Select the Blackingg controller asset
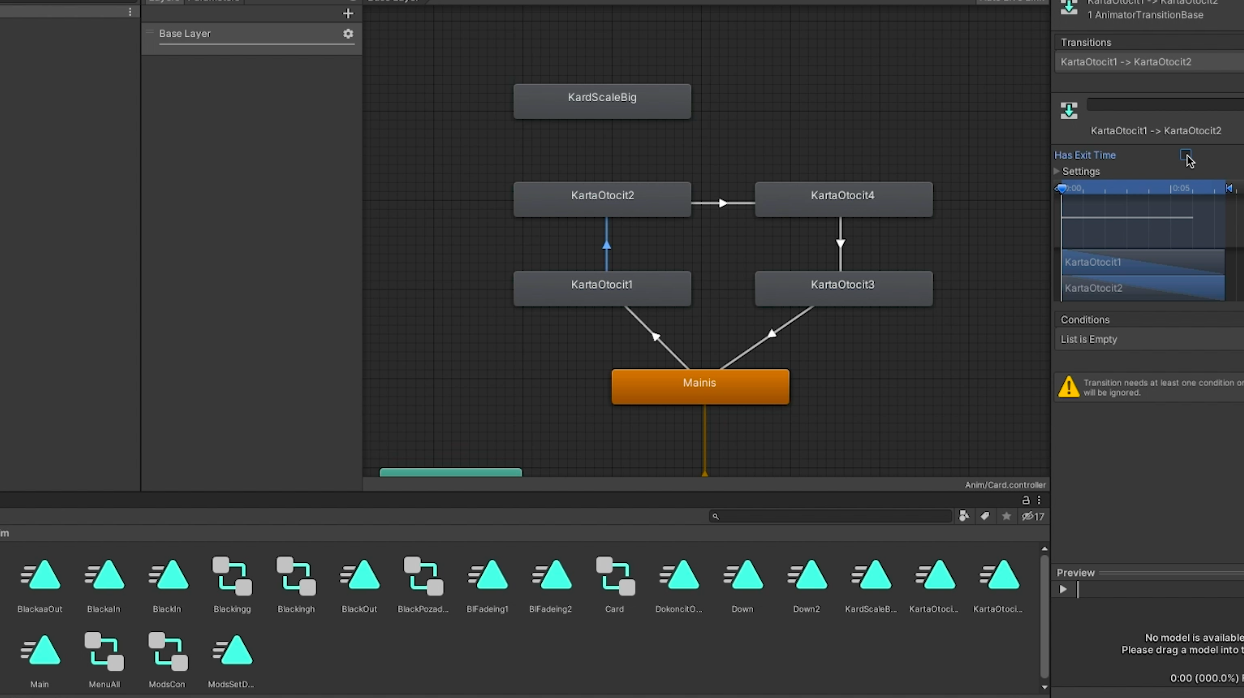The image size is (1244, 698). [x=232, y=577]
